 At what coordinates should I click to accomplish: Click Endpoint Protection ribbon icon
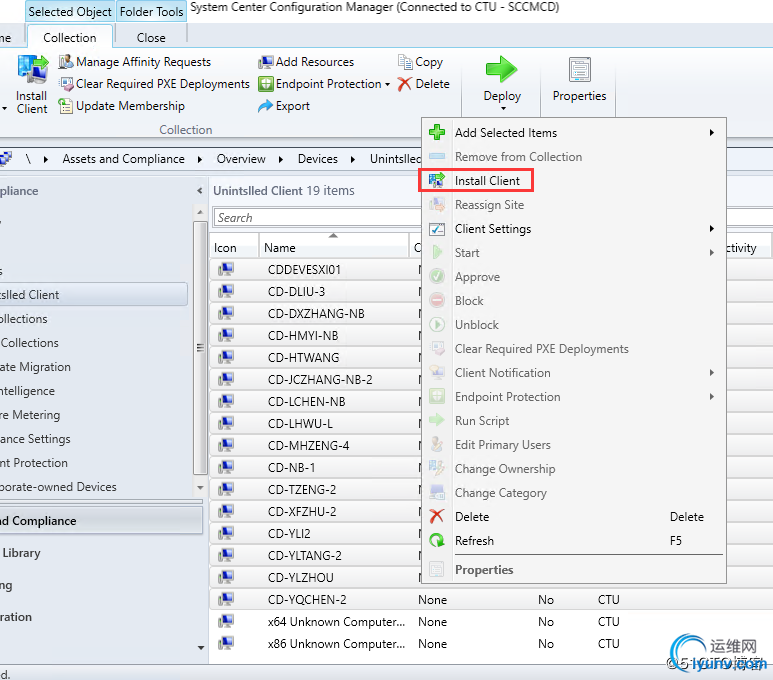pyautogui.click(x=265, y=84)
